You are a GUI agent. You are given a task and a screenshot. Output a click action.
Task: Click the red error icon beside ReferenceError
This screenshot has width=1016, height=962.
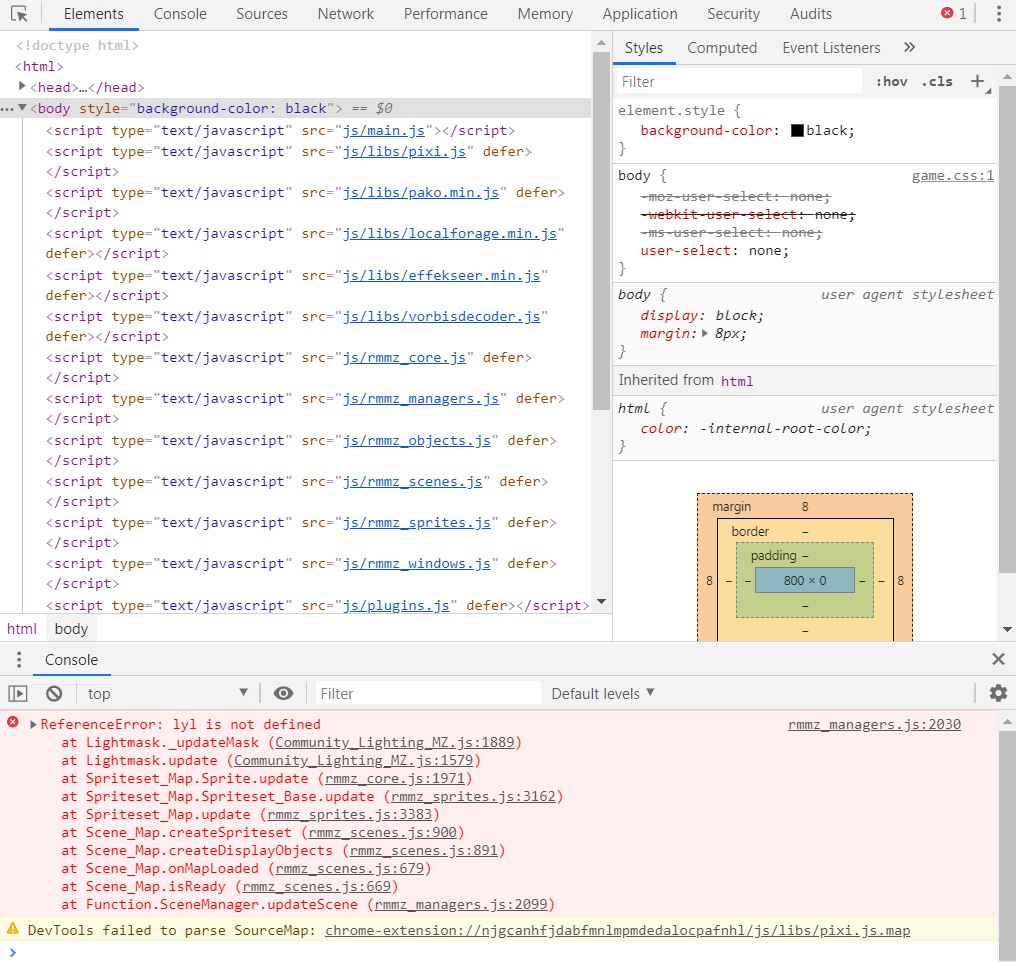13,722
